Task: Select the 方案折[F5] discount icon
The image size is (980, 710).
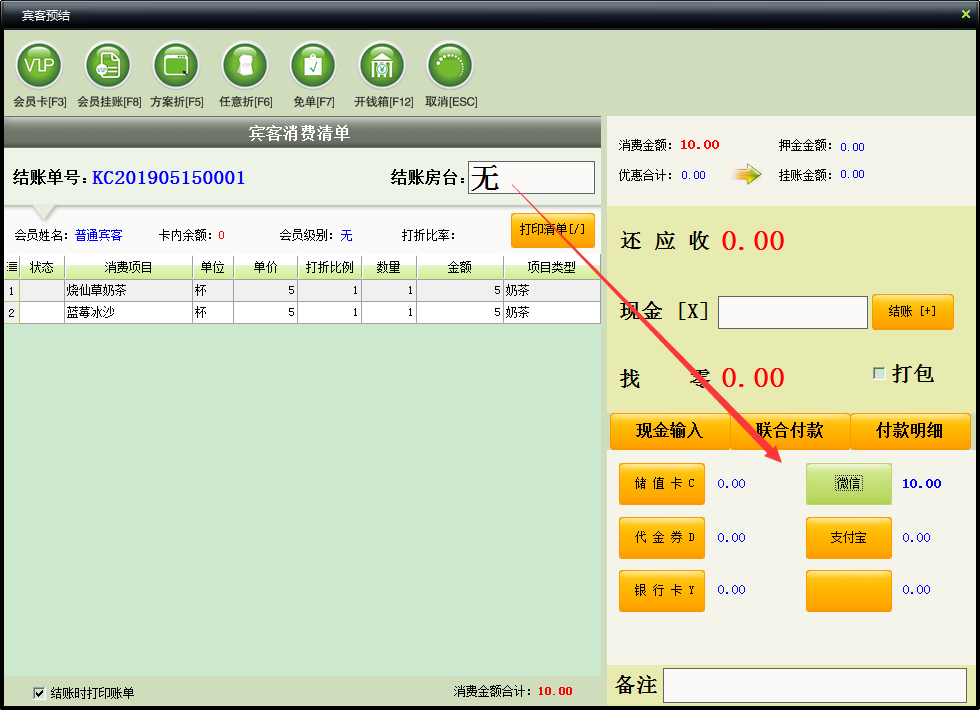Action: point(176,66)
